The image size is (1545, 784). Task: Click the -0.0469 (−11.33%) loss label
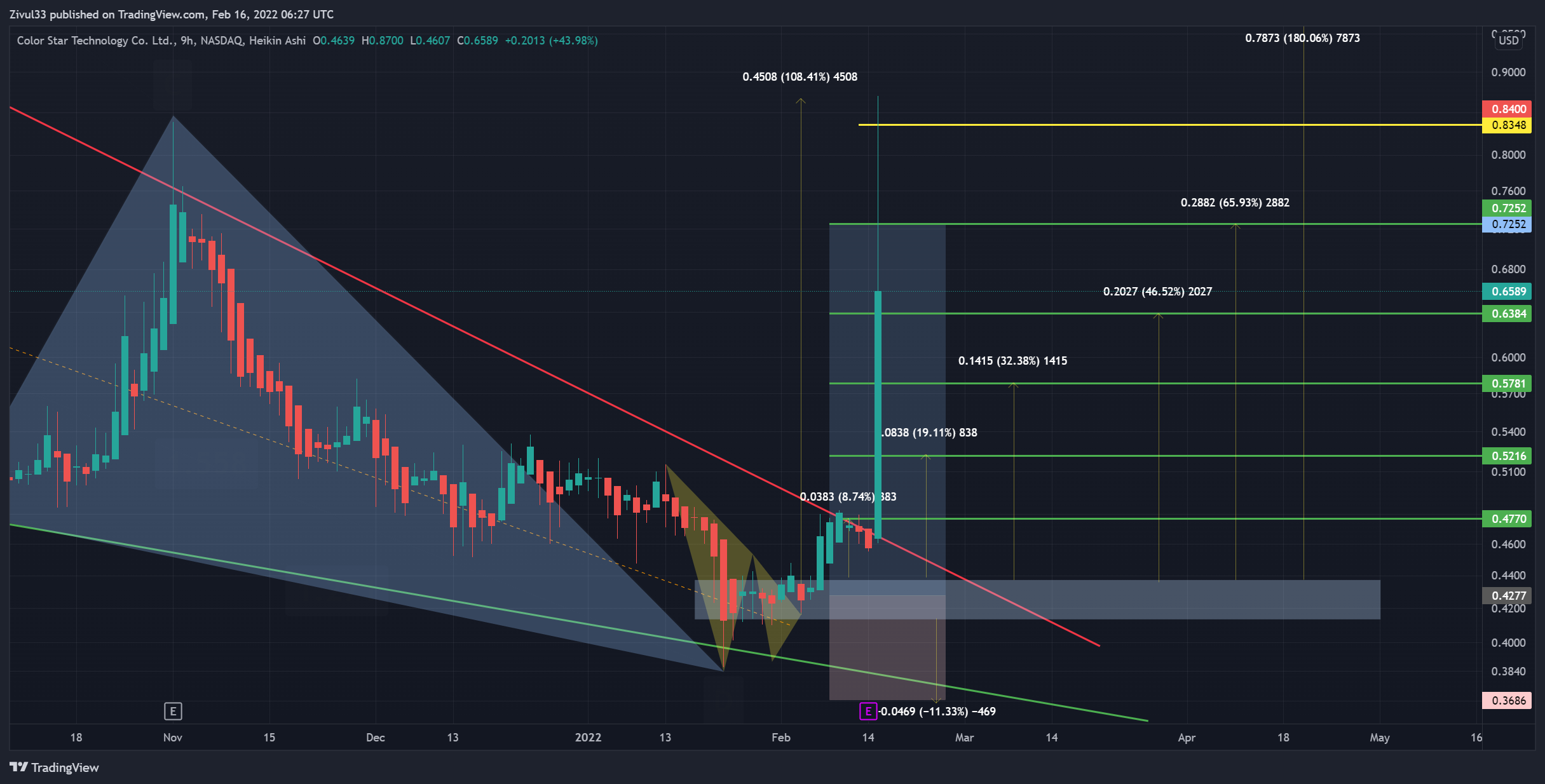click(937, 712)
